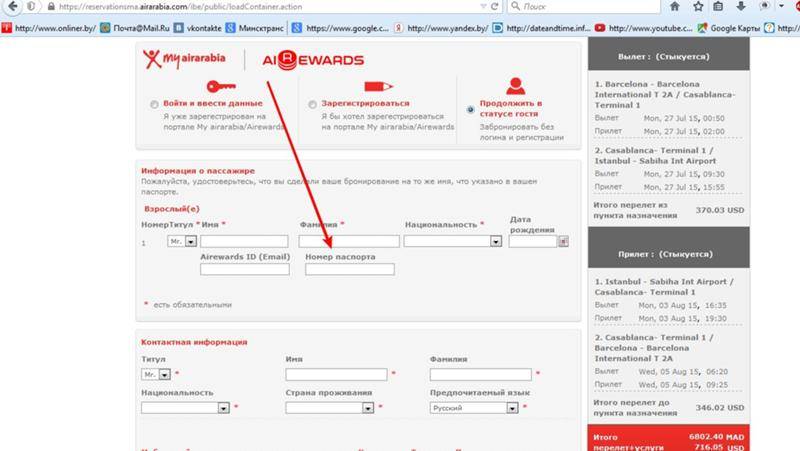This screenshot has height=451, width=800.
Task: Click the 'Вылет : (Стыкуется)' header
Action: (x=664, y=57)
